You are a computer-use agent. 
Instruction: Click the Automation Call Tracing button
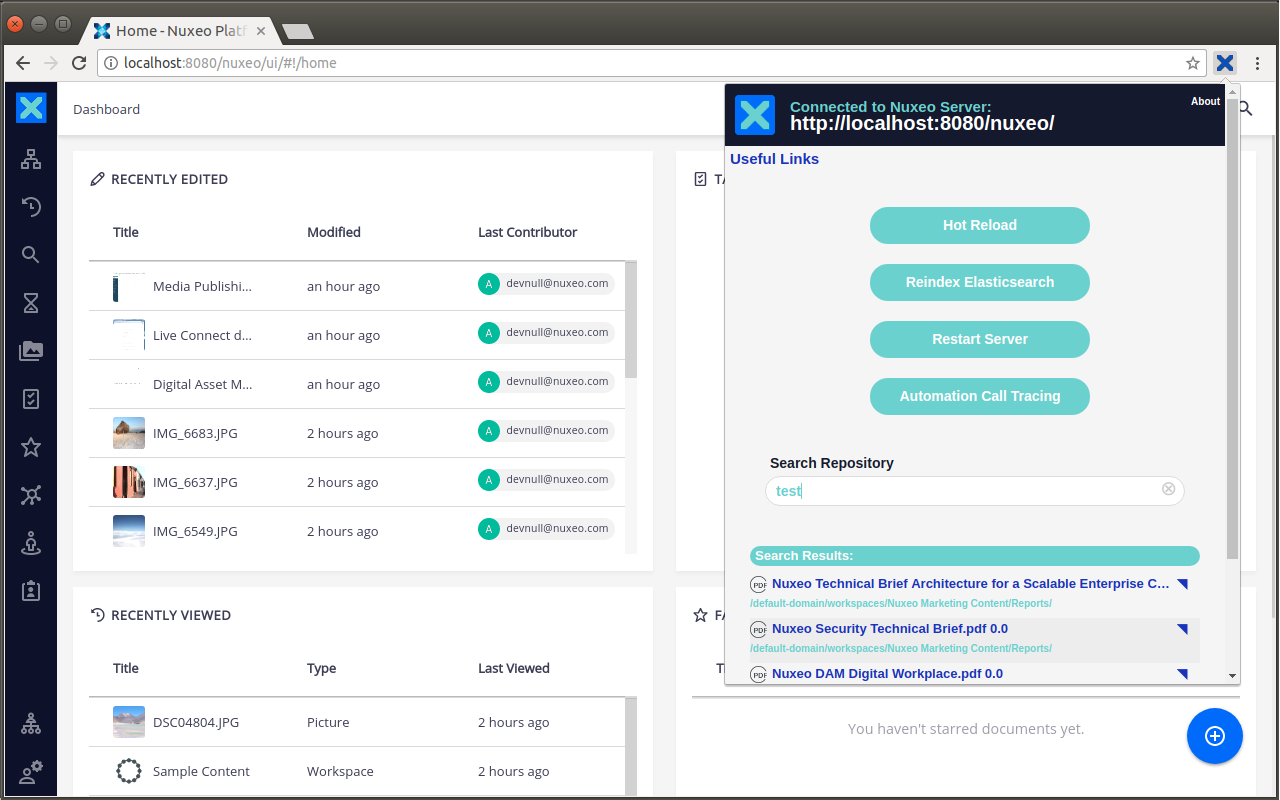pyautogui.click(x=980, y=396)
